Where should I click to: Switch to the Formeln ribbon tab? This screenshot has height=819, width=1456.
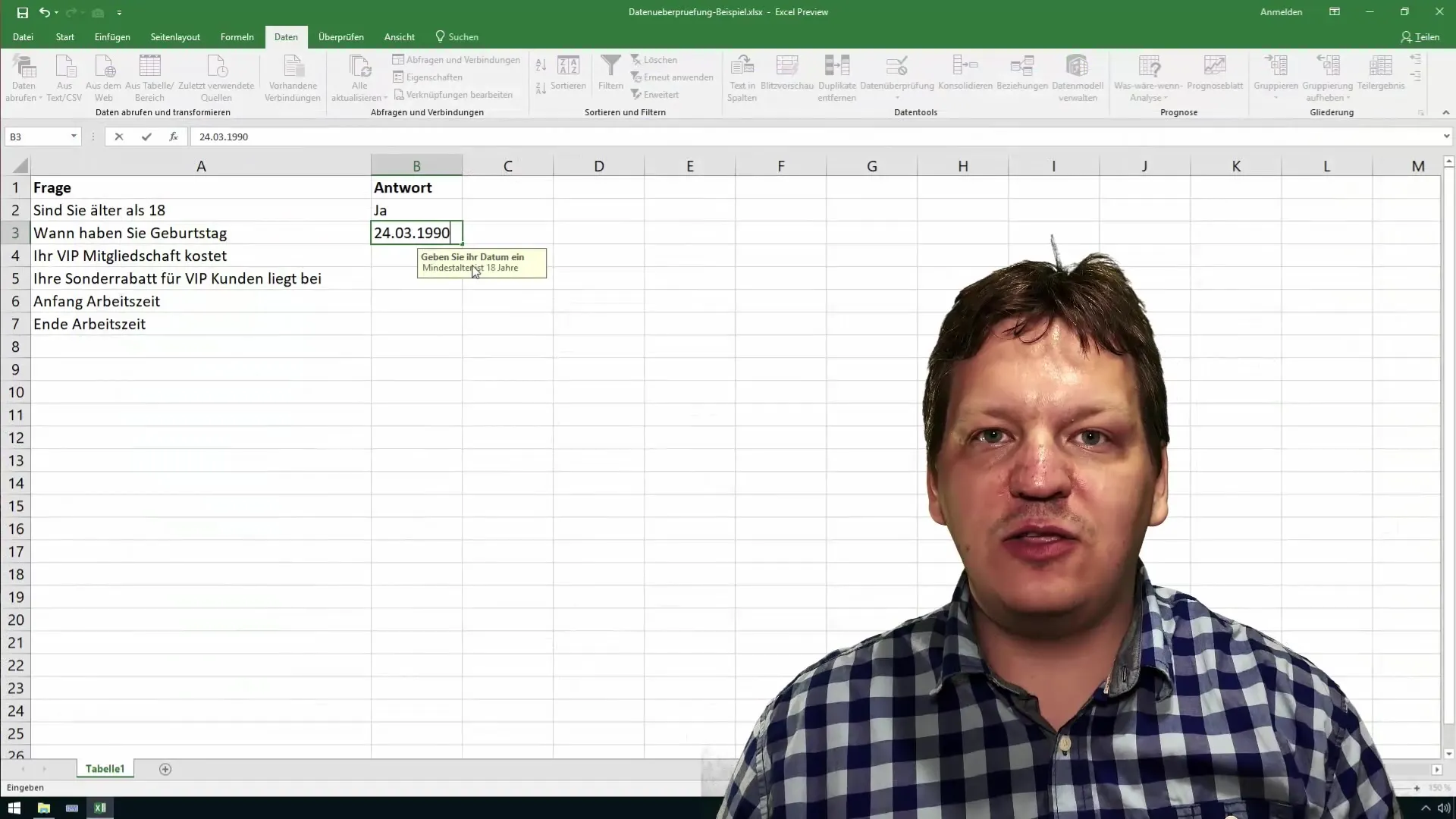pyautogui.click(x=237, y=36)
